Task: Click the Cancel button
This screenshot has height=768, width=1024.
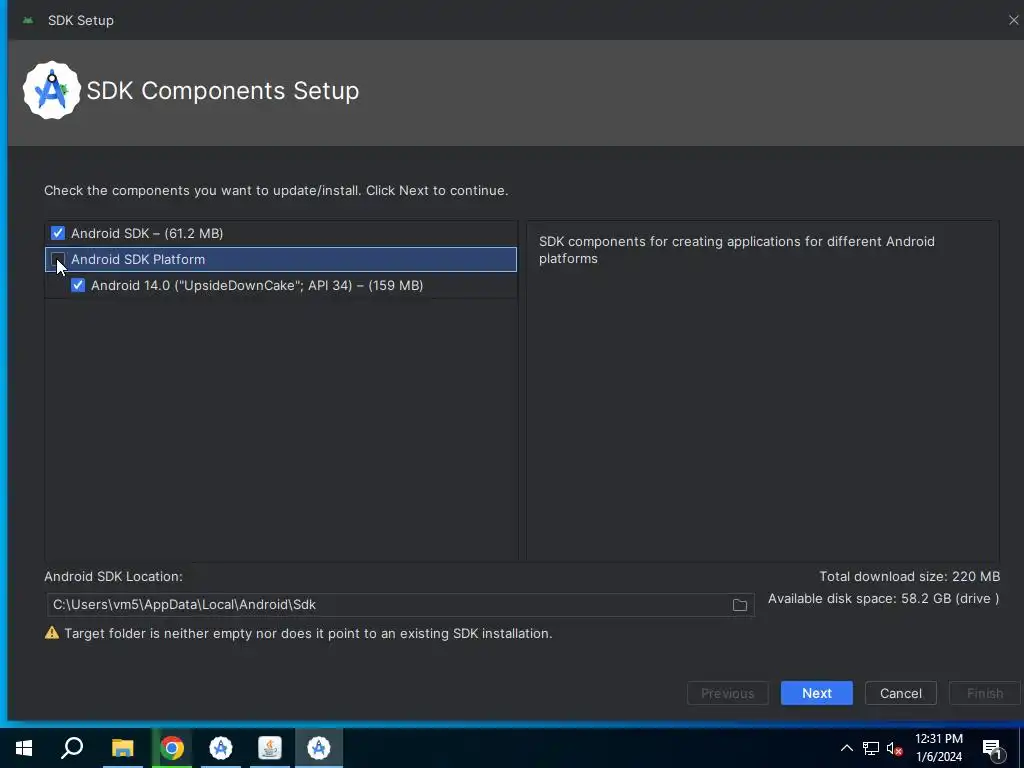Action: pyautogui.click(x=901, y=693)
